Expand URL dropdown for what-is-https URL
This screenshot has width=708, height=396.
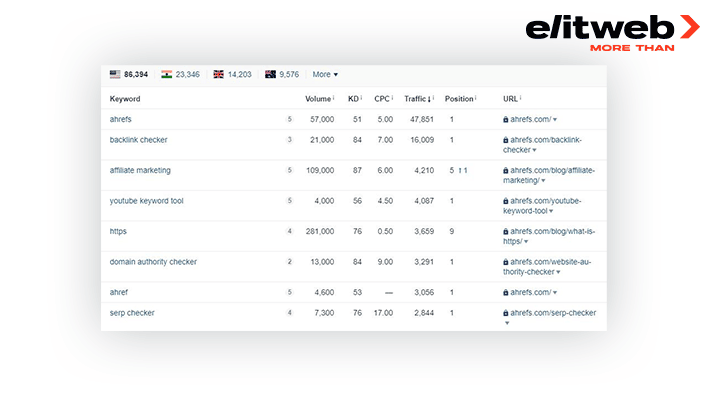pos(526,242)
